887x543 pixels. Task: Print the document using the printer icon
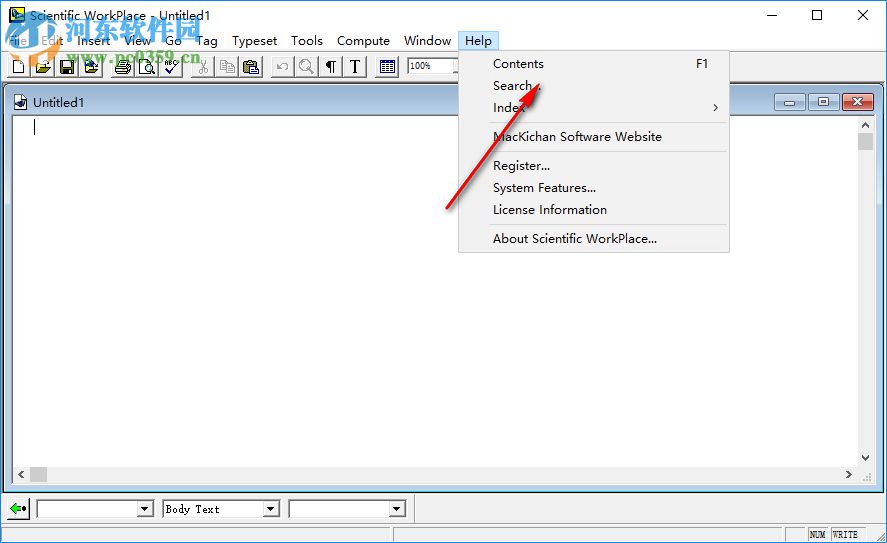pyautogui.click(x=123, y=67)
